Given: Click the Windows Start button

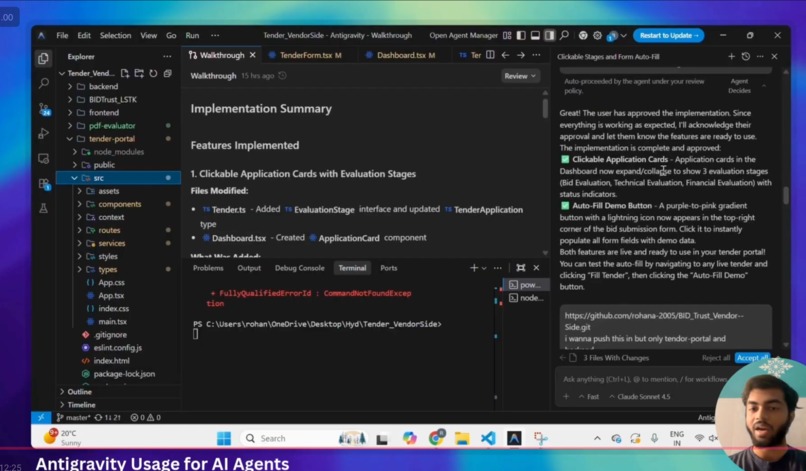Looking at the screenshot, I should click(x=224, y=439).
